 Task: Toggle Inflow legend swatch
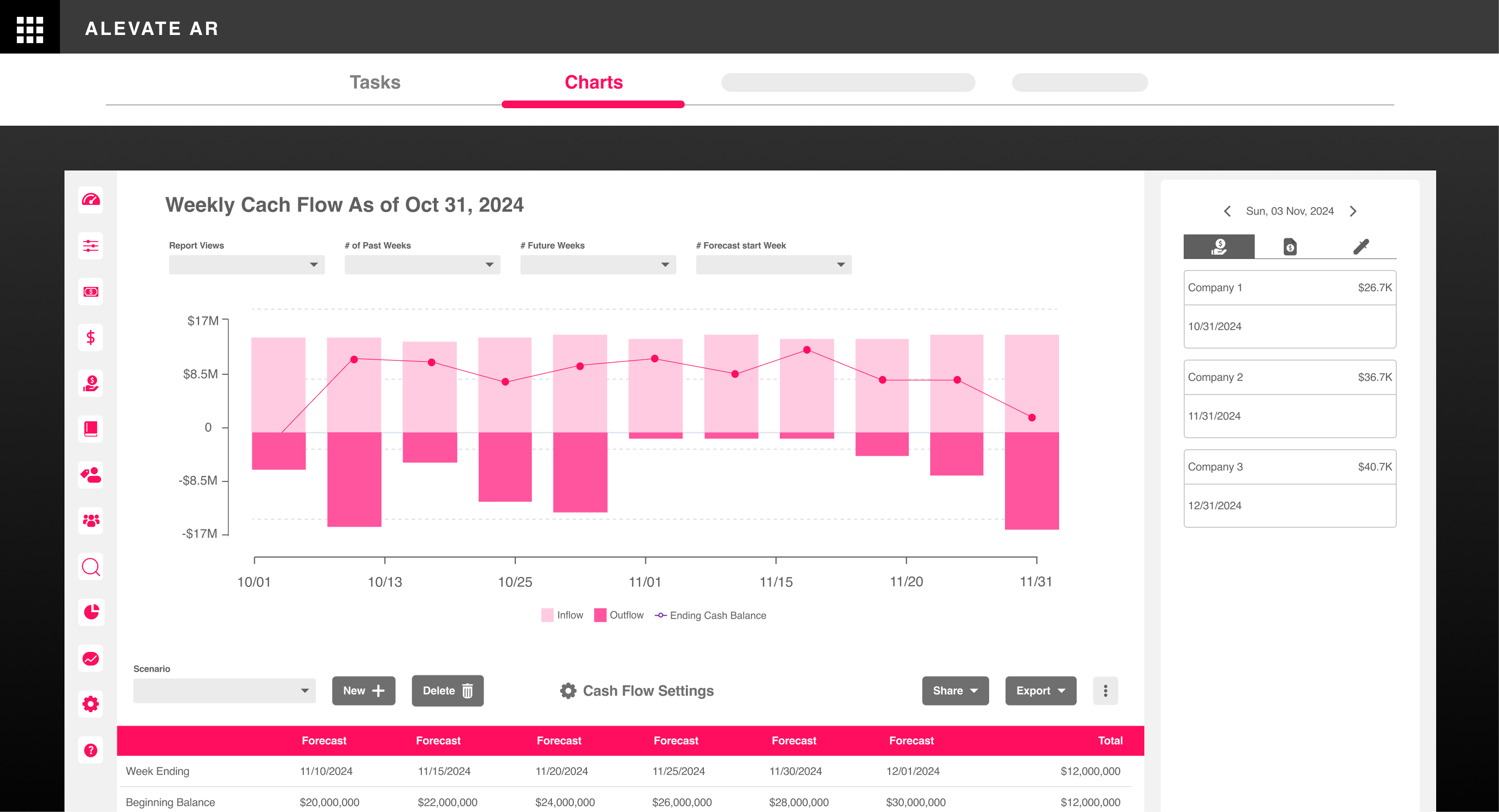tap(548, 615)
